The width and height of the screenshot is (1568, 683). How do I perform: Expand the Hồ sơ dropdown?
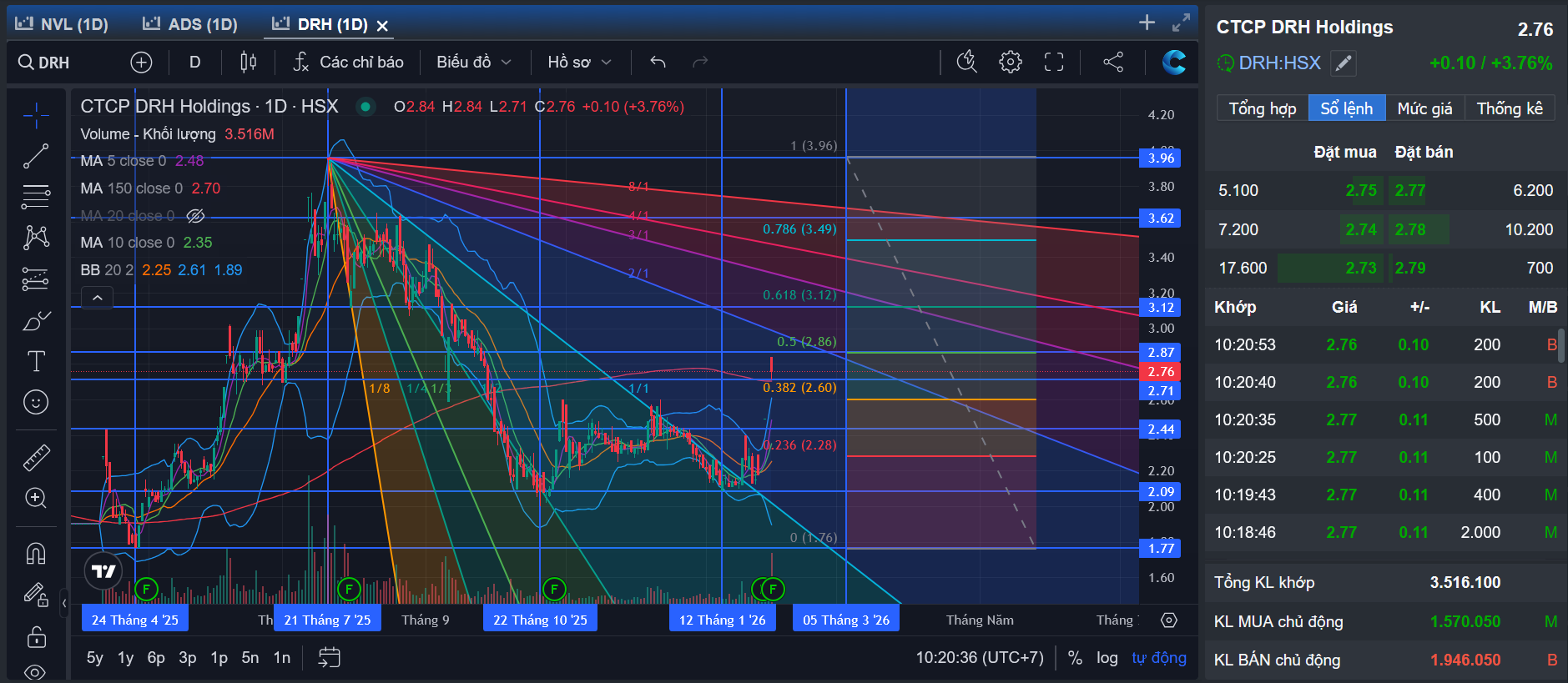[x=579, y=63]
